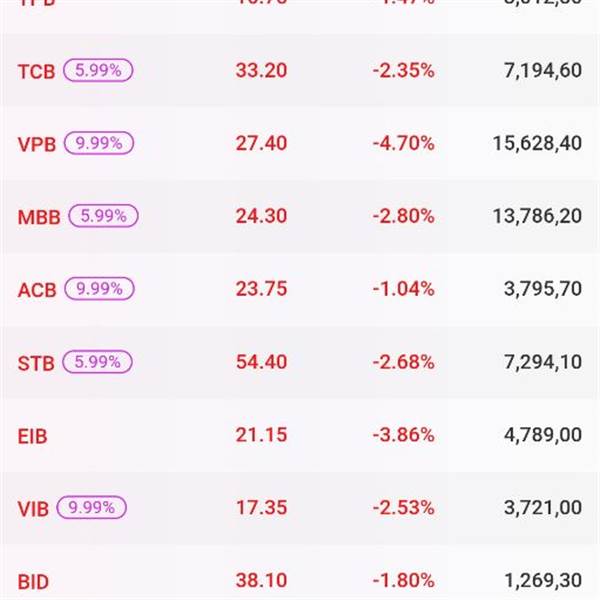The height and width of the screenshot is (600, 600).
Task: Click the 33.20 price for TCB
Action: point(261,70)
